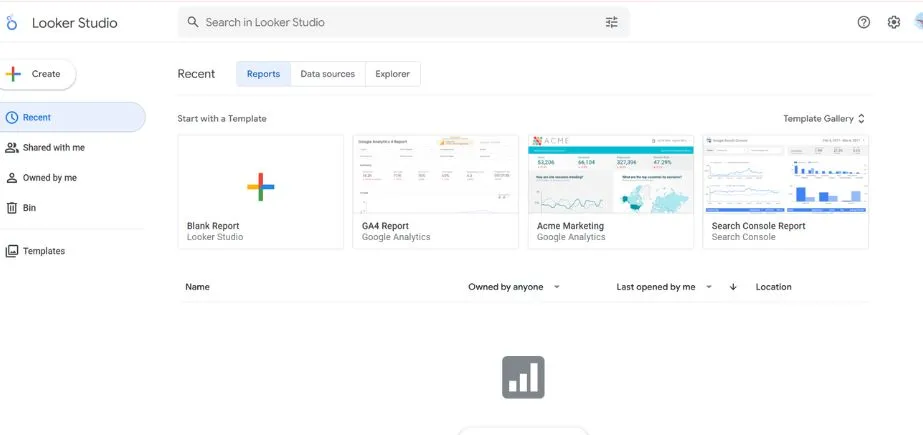Click the Looker Studio title text
923x435 pixels.
[x=75, y=23]
